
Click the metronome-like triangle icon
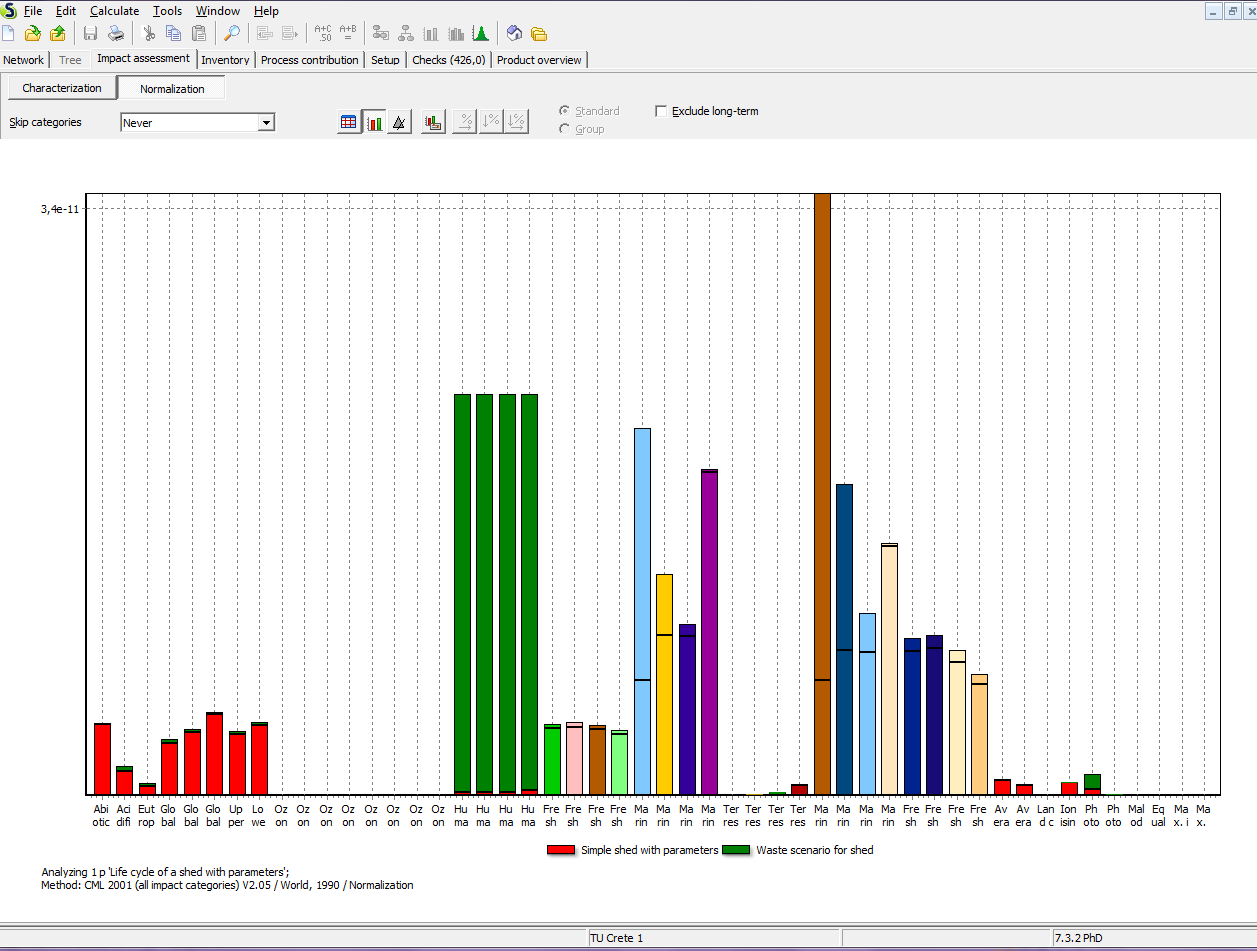[399, 123]
